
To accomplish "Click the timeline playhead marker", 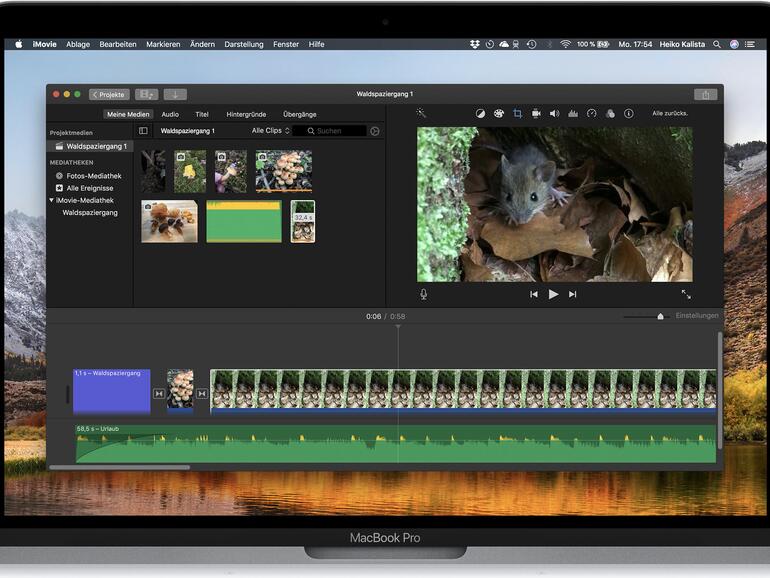I will pos(398,327).
